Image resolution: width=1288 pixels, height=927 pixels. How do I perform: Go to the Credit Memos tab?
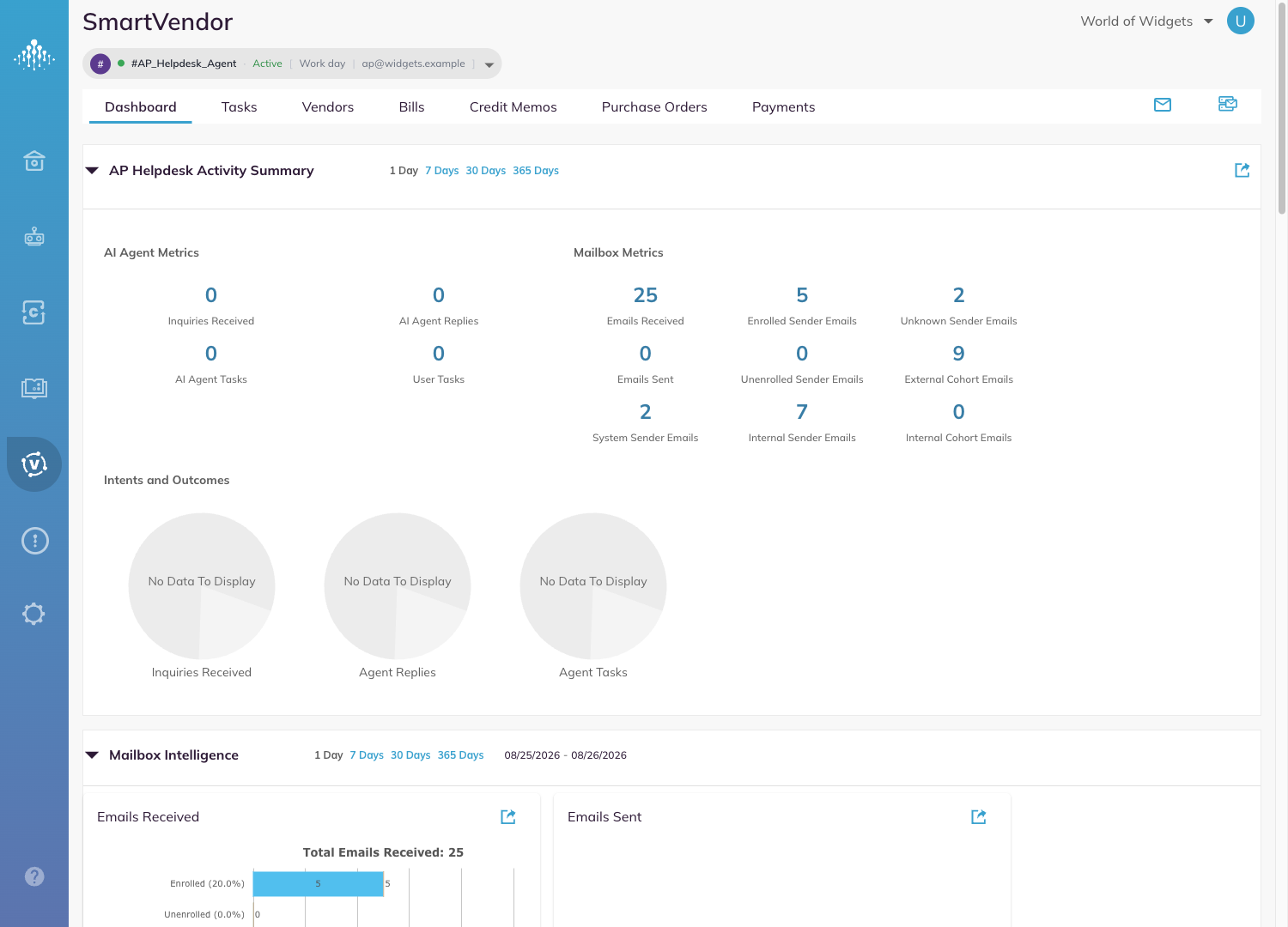[513, 107]
